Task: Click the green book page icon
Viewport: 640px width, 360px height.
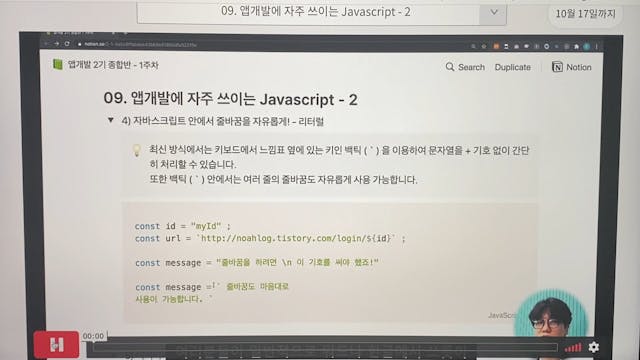Action: click(58, 64)
